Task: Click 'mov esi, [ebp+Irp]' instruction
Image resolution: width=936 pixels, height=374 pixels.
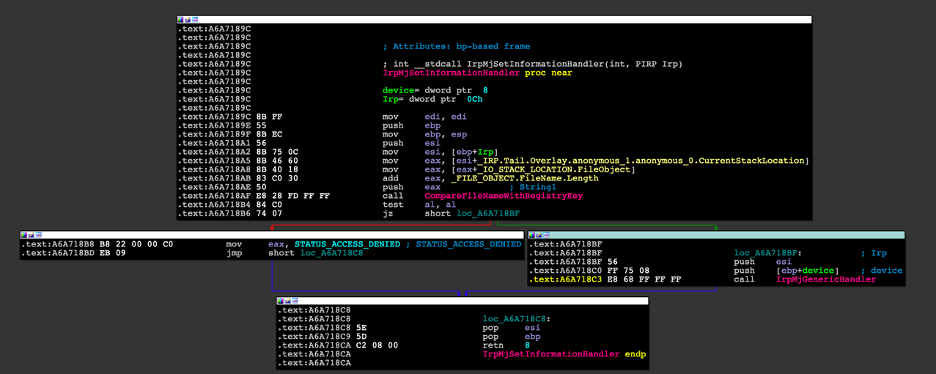Action: click(x=440, y=153)
